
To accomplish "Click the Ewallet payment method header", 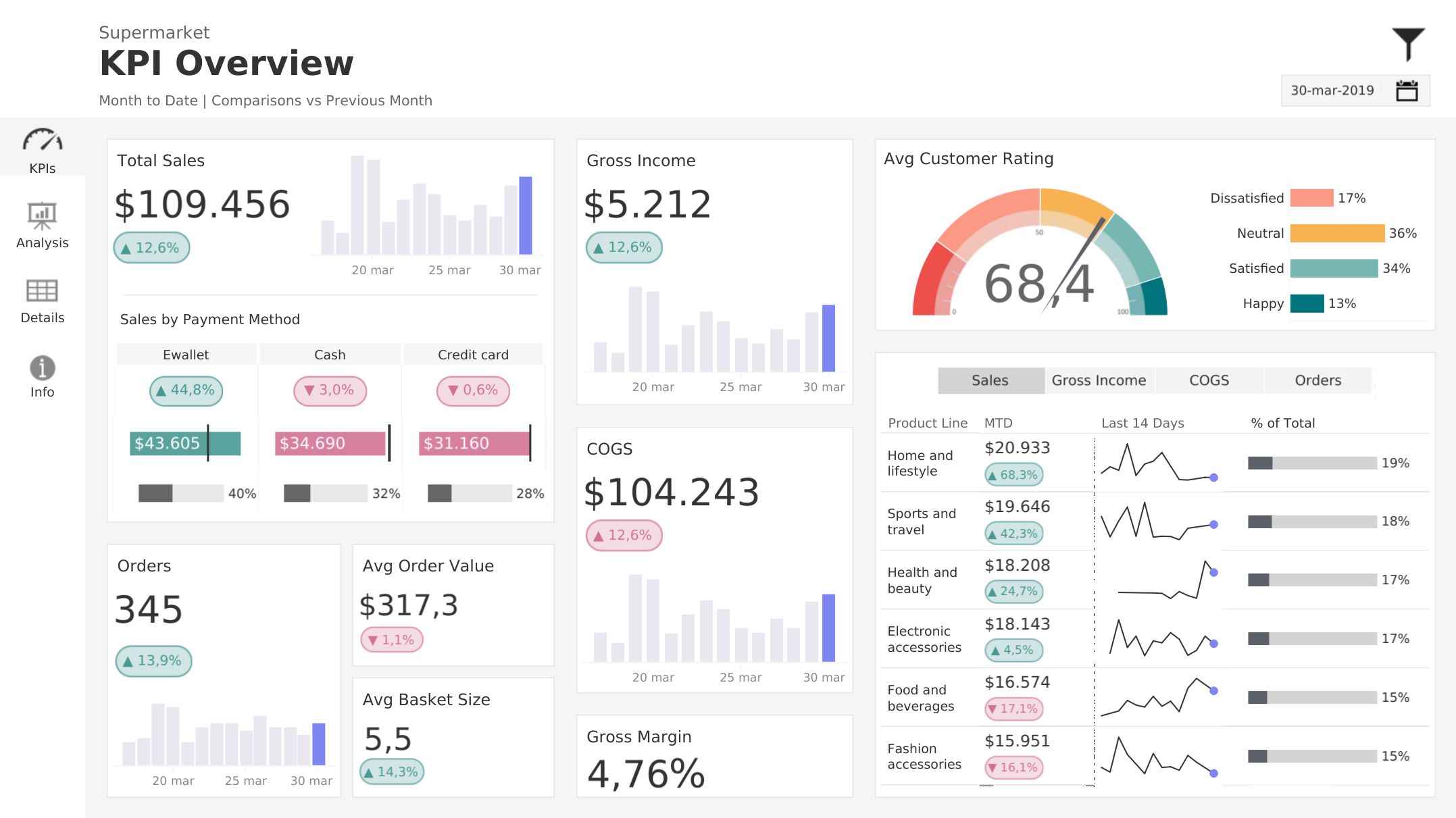I will 186,355.
